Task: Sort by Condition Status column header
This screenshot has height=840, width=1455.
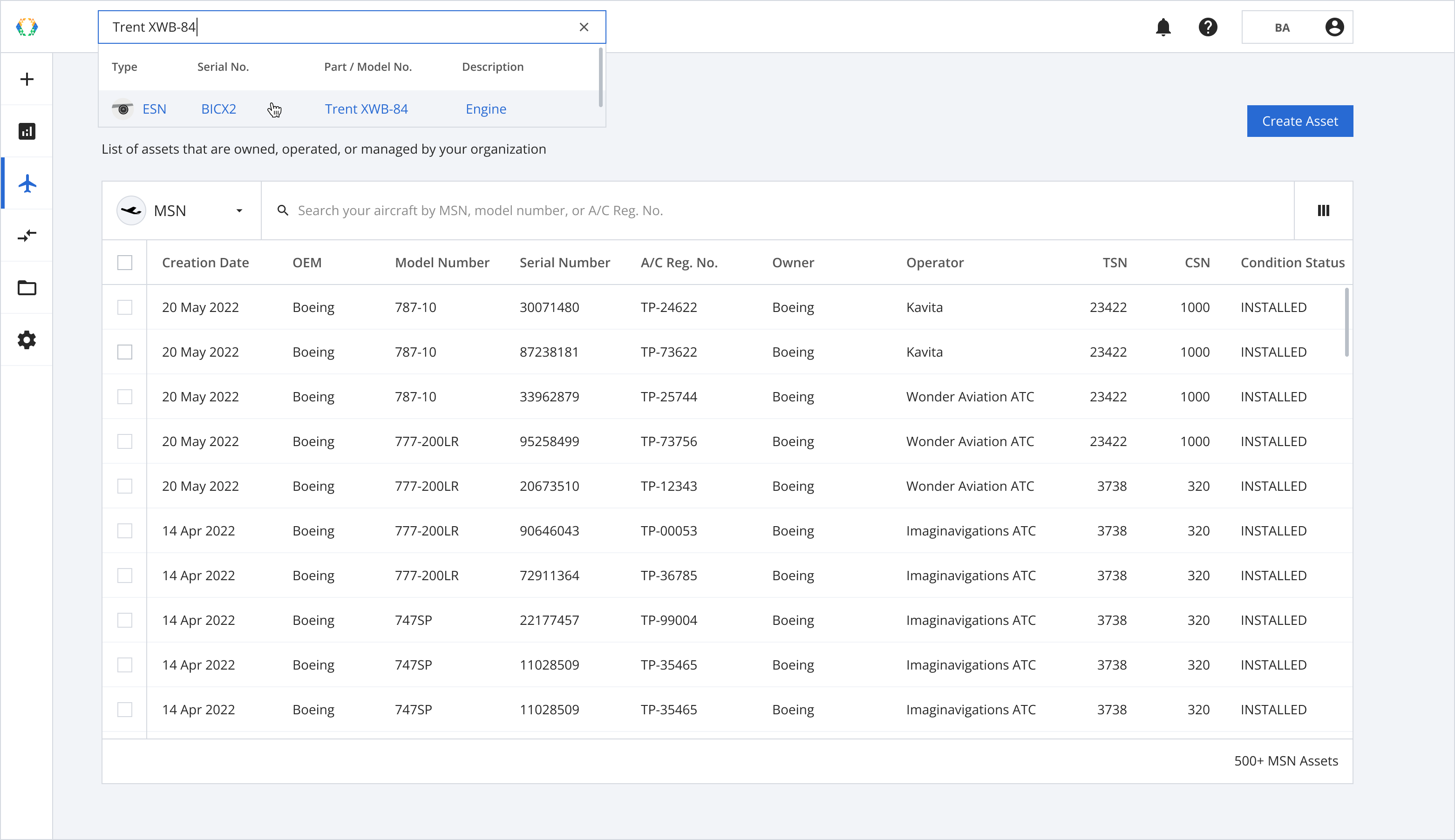Action: 1292,263
